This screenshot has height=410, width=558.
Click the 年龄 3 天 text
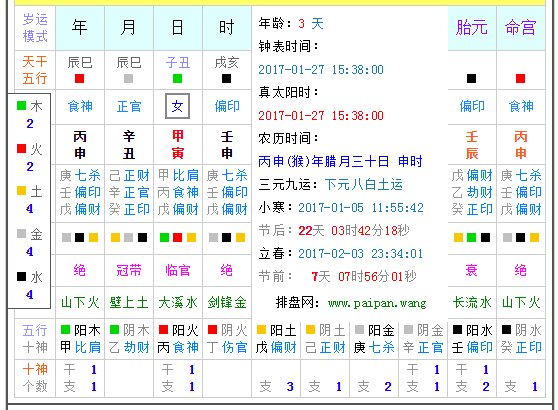291,24
